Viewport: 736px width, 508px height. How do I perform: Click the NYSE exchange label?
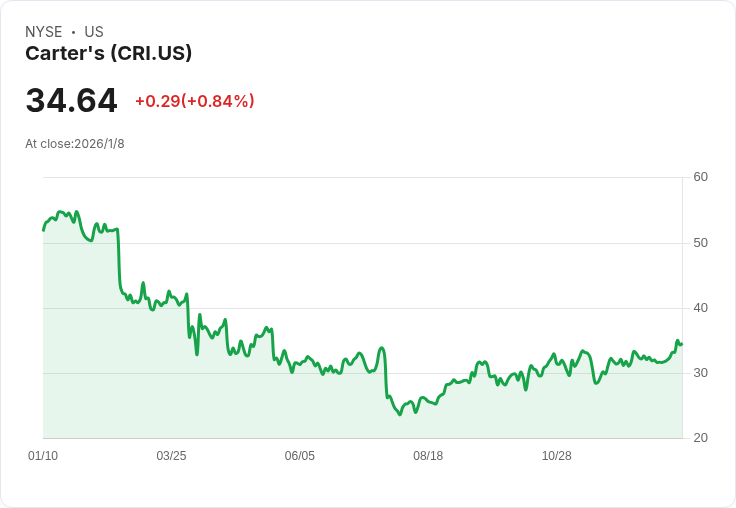click(43, 32)
